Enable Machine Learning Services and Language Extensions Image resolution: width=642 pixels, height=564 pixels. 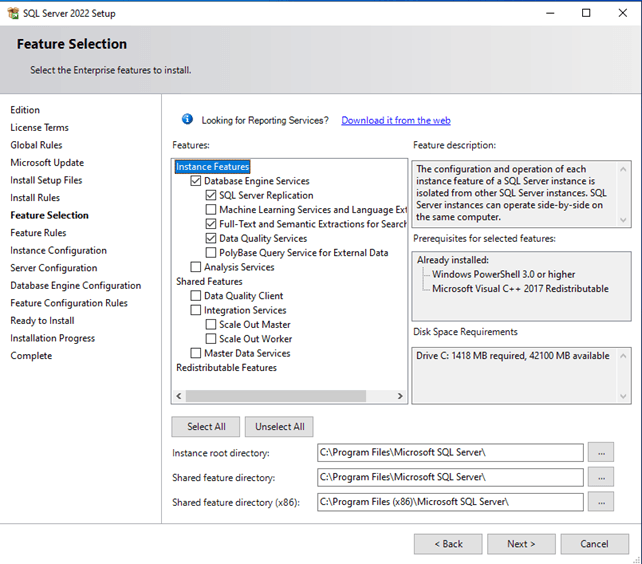(x=211, y=210)
